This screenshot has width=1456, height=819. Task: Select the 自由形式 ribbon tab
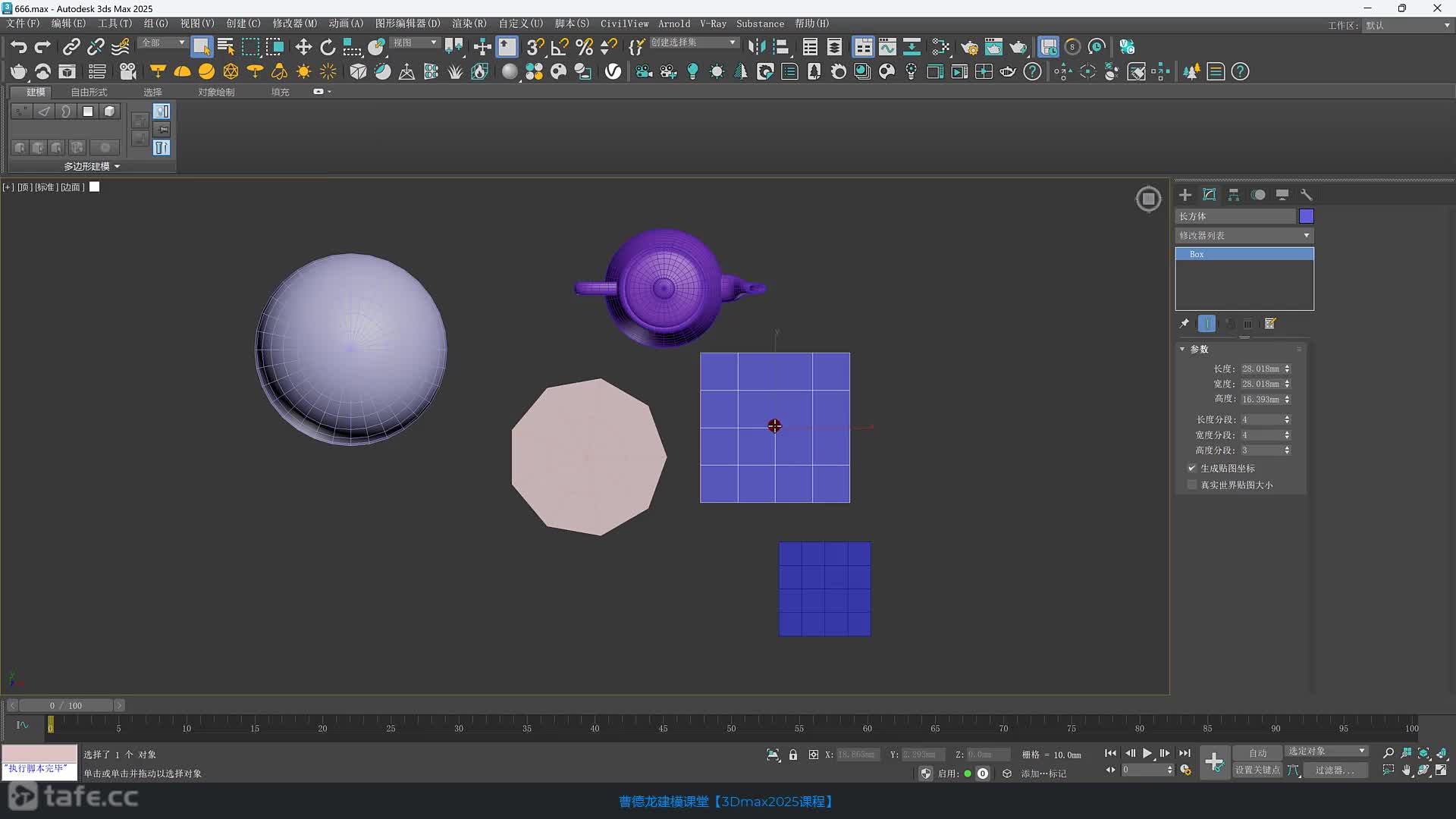point(89,92)
